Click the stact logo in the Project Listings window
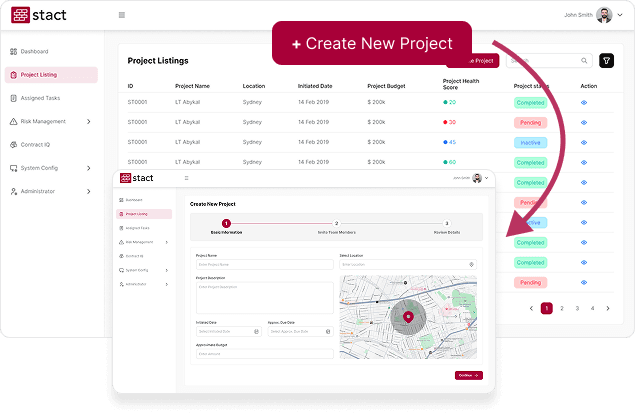Screen dimensions: 635x414 tap(38, 15)
